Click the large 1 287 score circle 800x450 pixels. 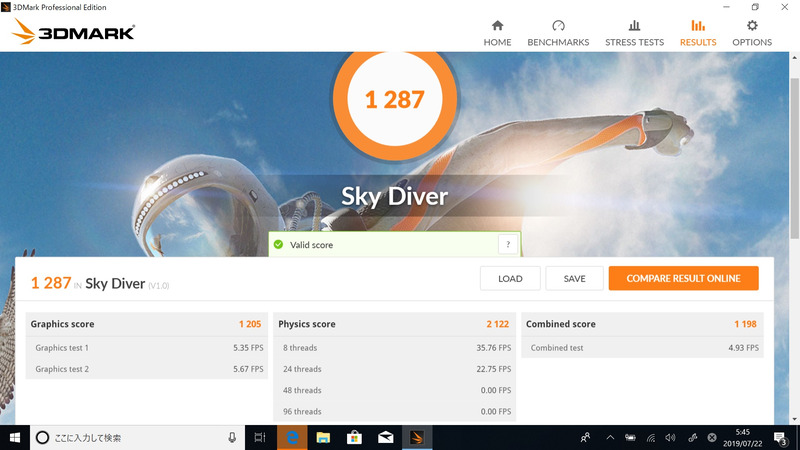(x=395, y=99)
